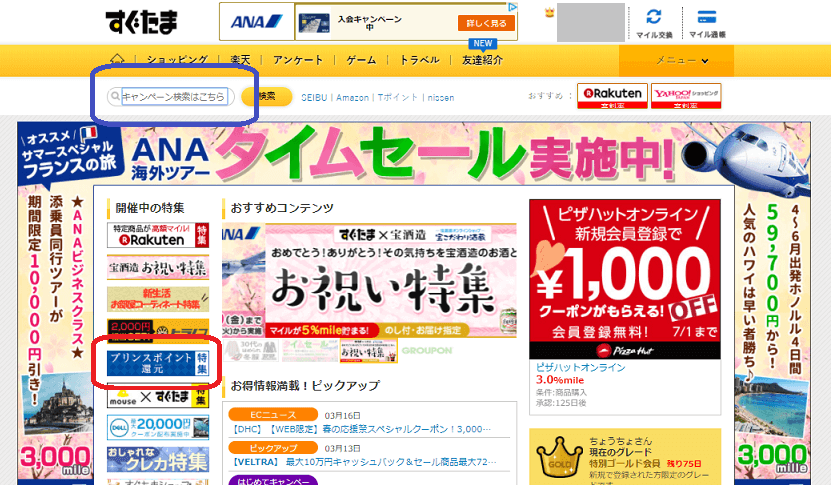
Task: Click the すぐたま site logo
Action: (142, 22)
